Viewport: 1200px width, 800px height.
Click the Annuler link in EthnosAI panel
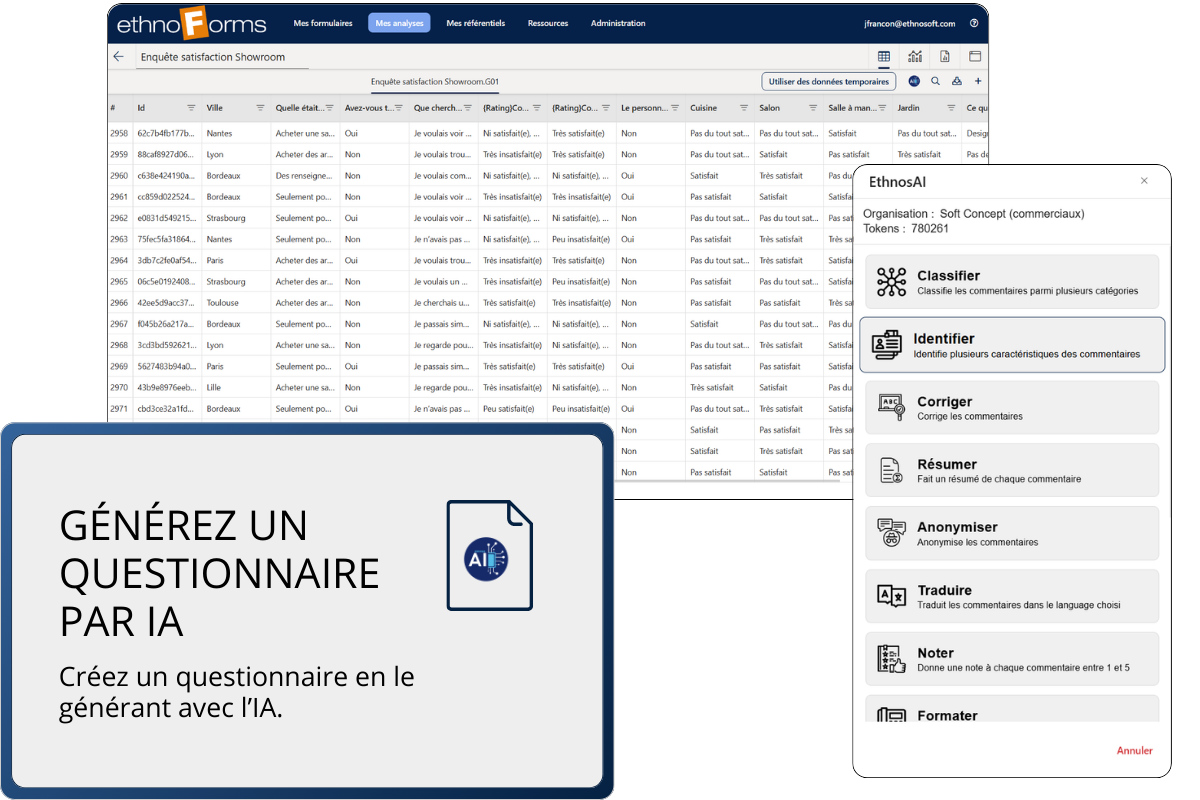tap(1134, 750)
